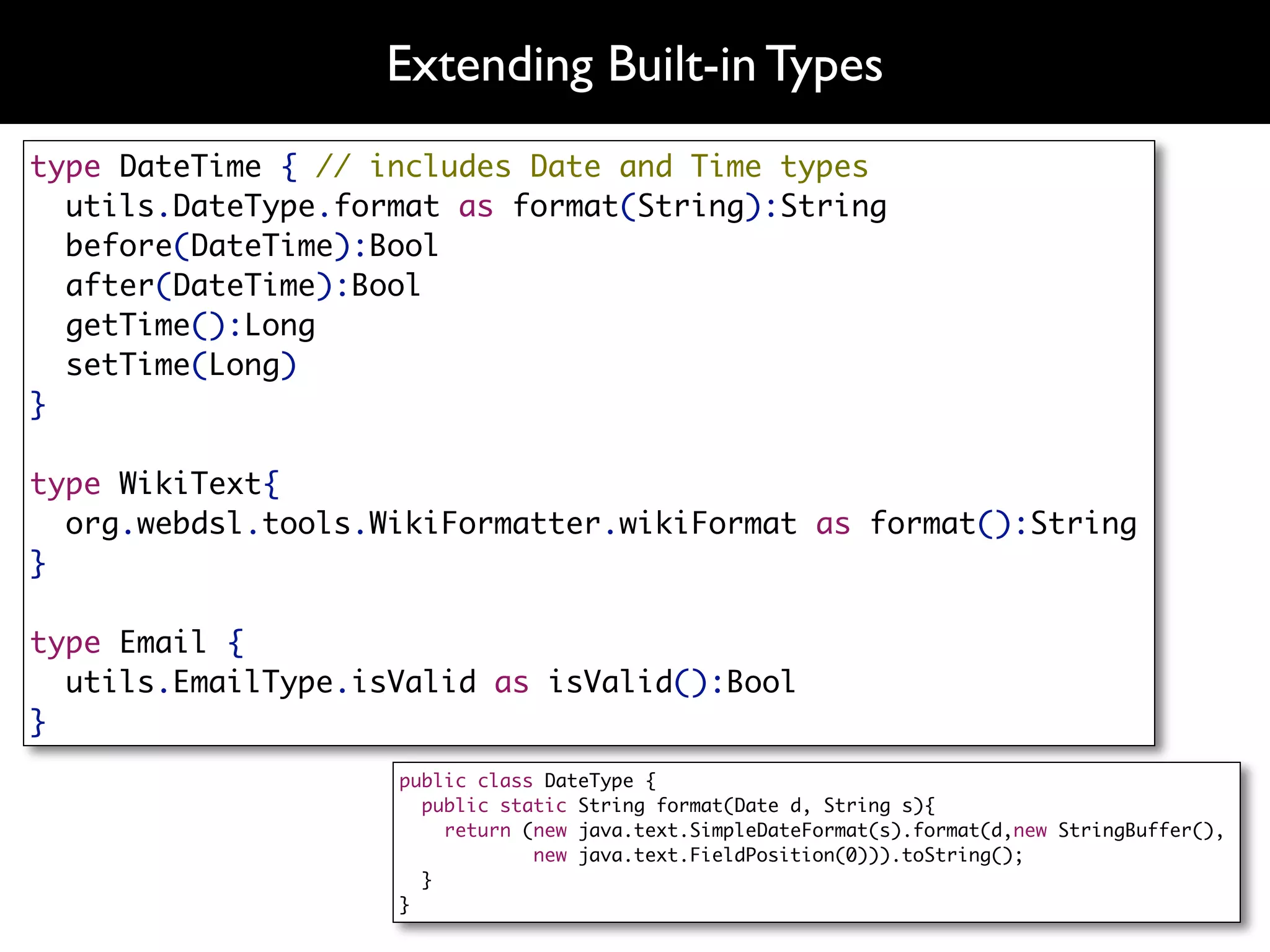1270x952 pixels.
Task: Click the 'utils.DateType.format as format(String):String' line
Action: click(x=476, y=208)
